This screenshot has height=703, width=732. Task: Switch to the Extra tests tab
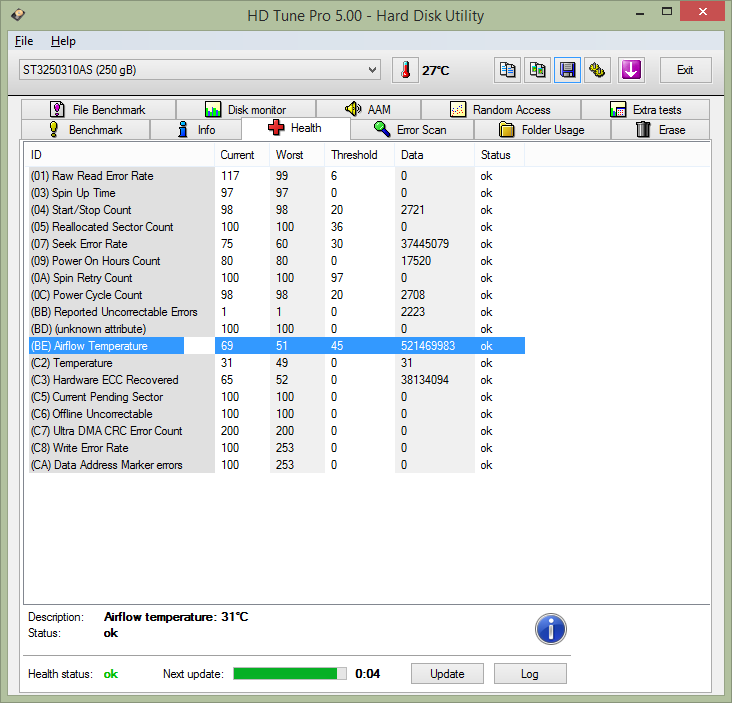[645, 110]
